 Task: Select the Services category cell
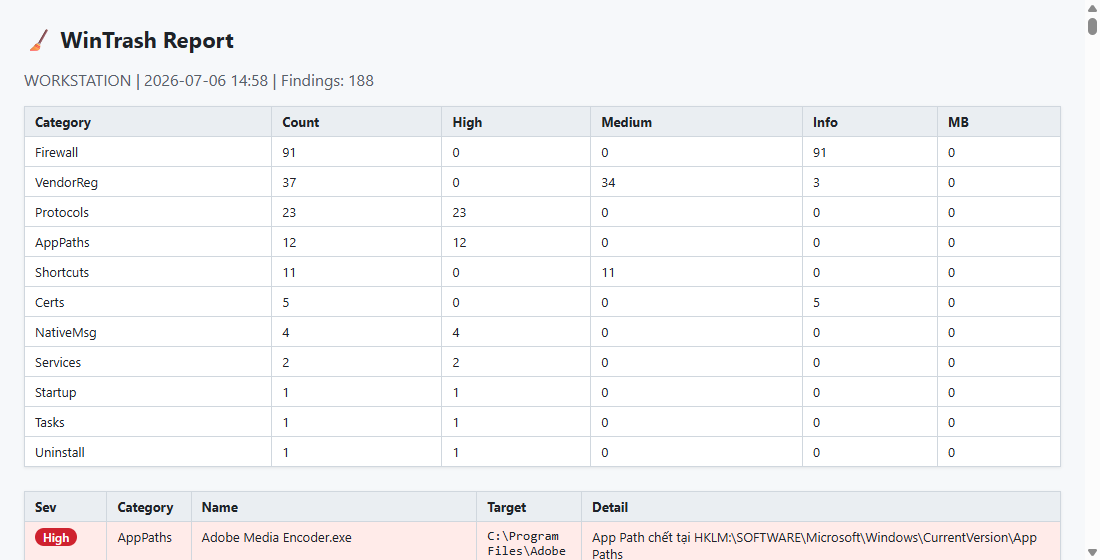click(148, 363)
